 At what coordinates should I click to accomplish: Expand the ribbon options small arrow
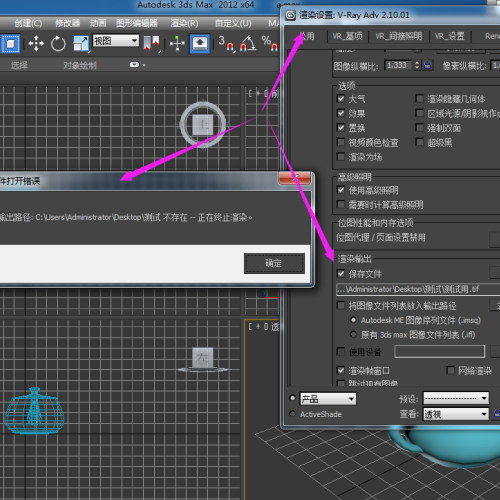tap(144, 65)
